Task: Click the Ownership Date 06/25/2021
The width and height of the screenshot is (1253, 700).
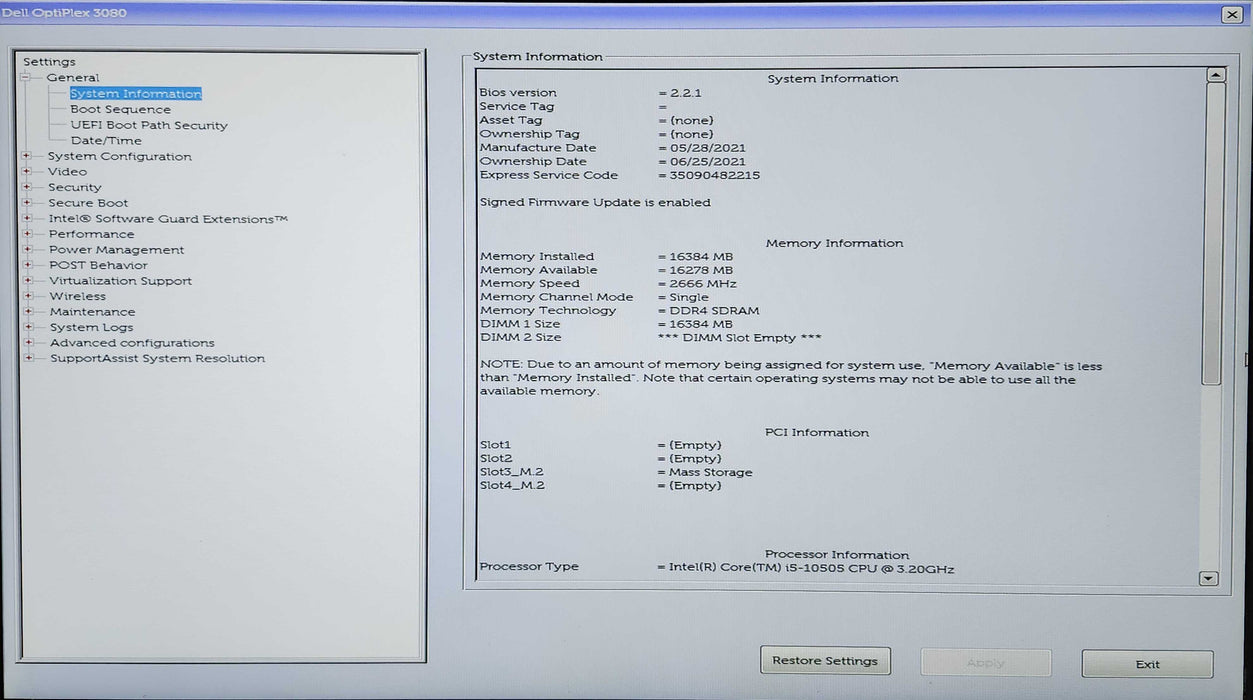Action: pos(707,161)
